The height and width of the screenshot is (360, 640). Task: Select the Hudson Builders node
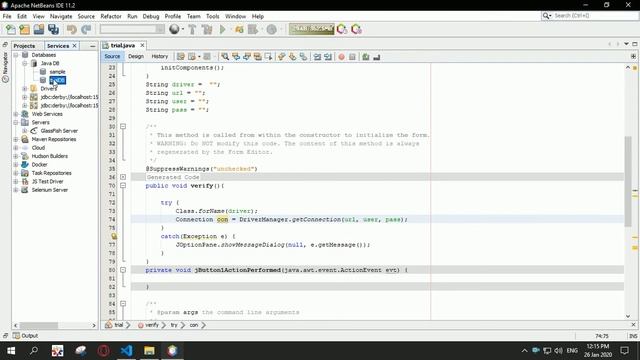point(49,156)
